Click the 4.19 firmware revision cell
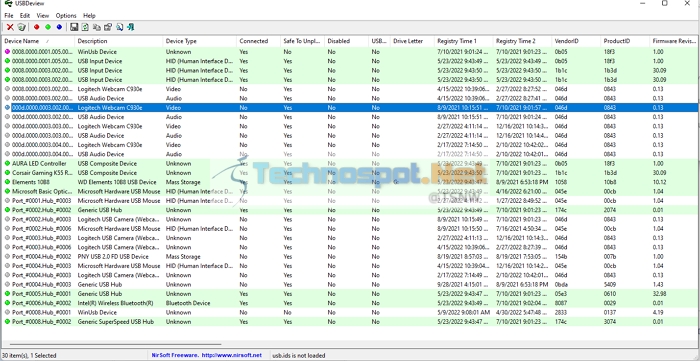This screenshot has height=361, width=700. click(658, 312)
